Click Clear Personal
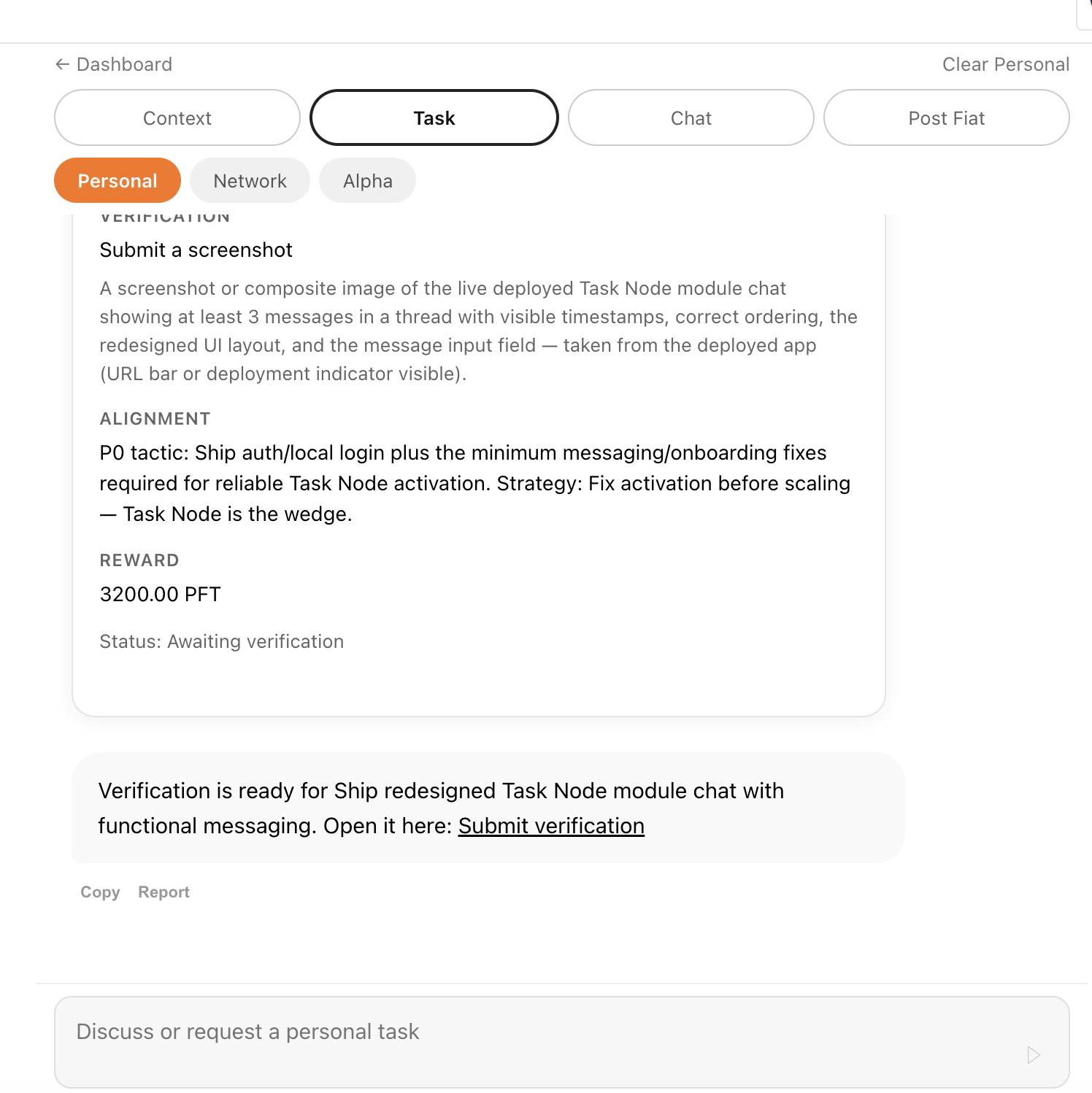Viewport: 1092px width, 1093px height. [x=1004, y=64]
